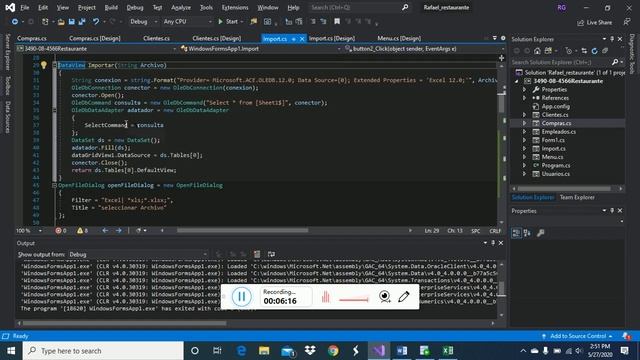Expand the Clientes.cs node
This screenshot has width=640, height=360.
(524, 115)
